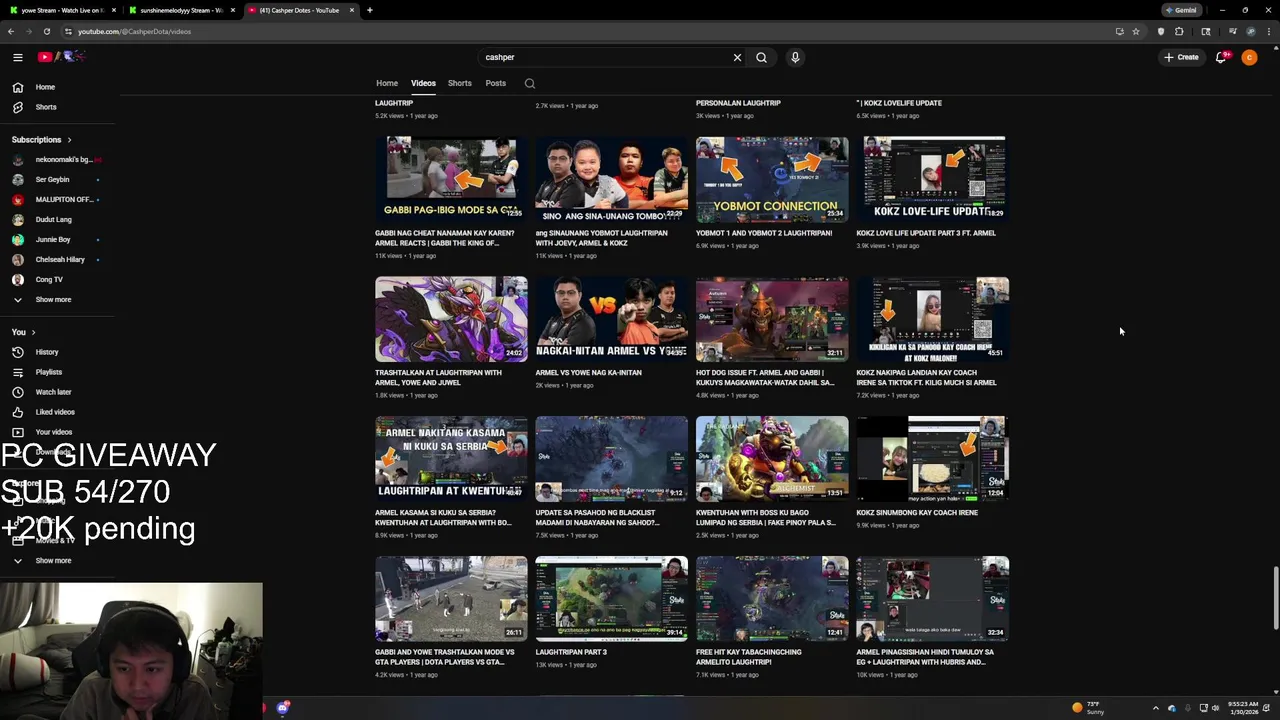Bookmark the page with the star icon

(1136, 31)
